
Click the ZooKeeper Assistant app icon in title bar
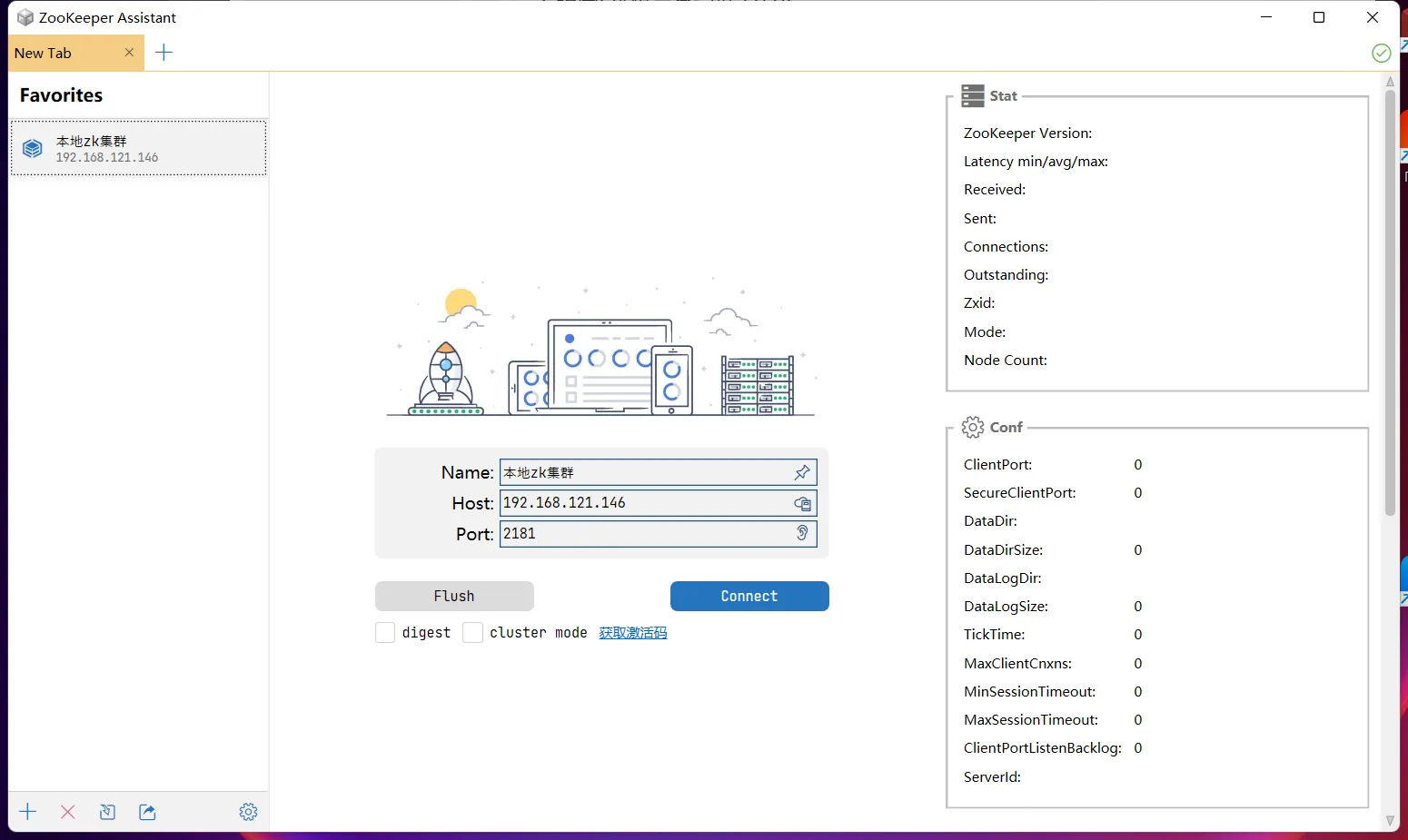tap(25, 17)
